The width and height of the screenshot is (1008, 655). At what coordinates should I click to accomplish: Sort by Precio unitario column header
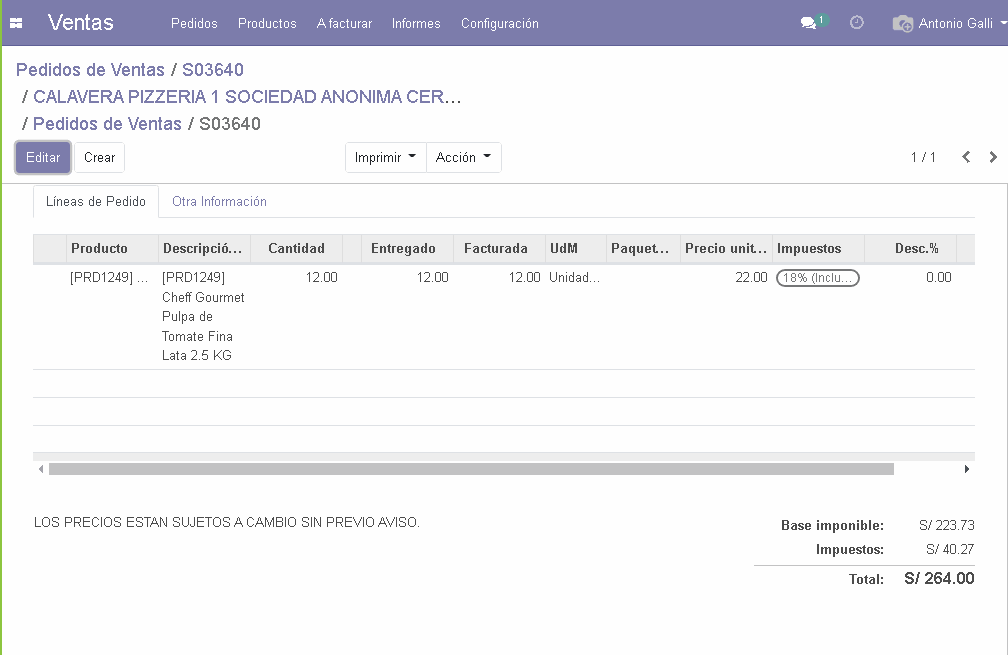coord(726,248)
